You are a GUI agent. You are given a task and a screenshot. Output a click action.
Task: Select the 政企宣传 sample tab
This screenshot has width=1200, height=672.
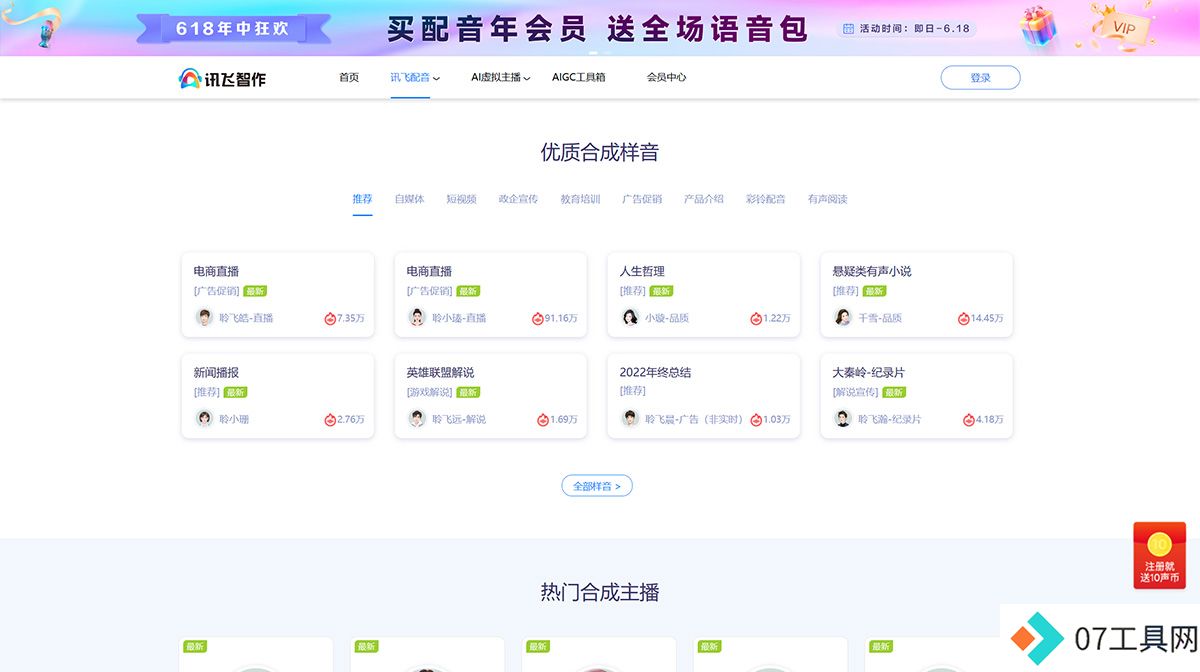coord(518,199)
